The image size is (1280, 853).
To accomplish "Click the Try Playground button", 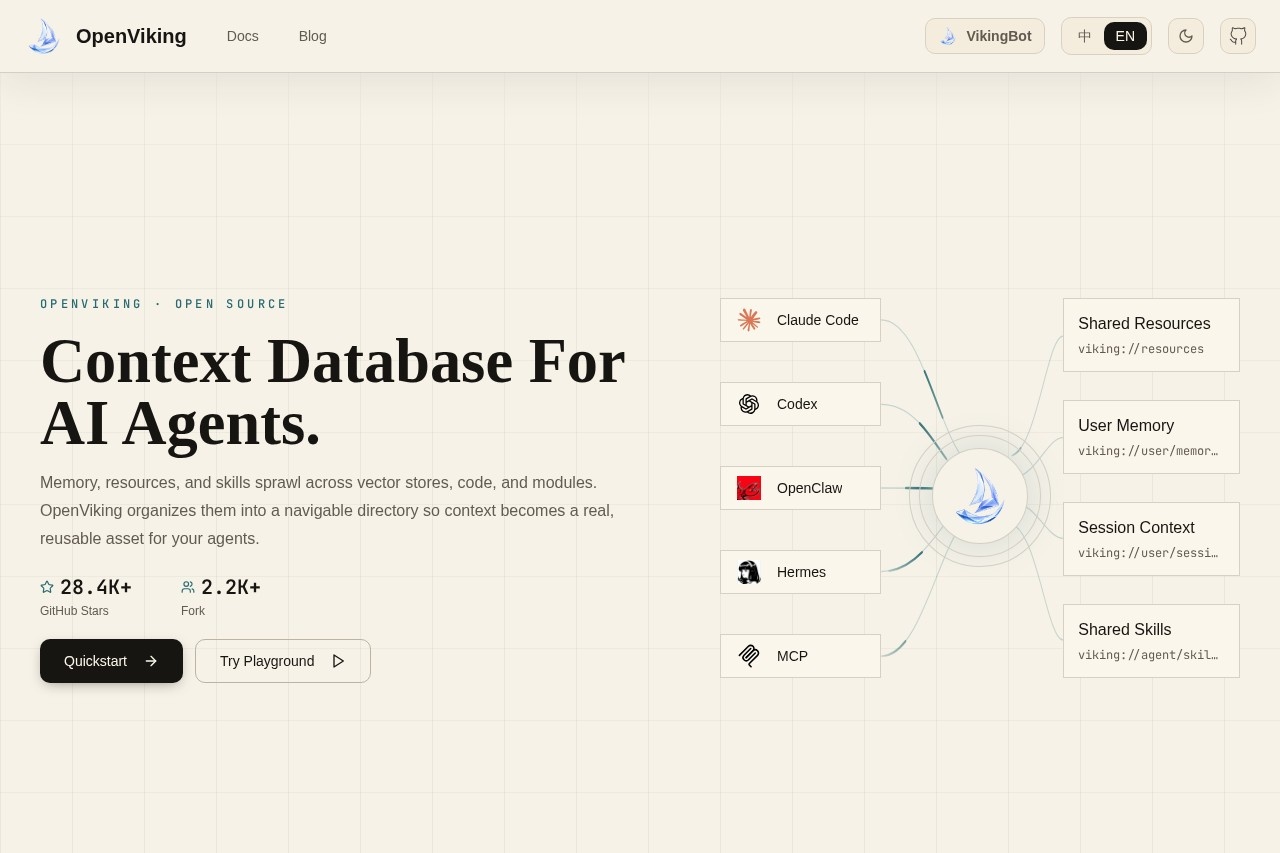I will [x=283, y=661].
